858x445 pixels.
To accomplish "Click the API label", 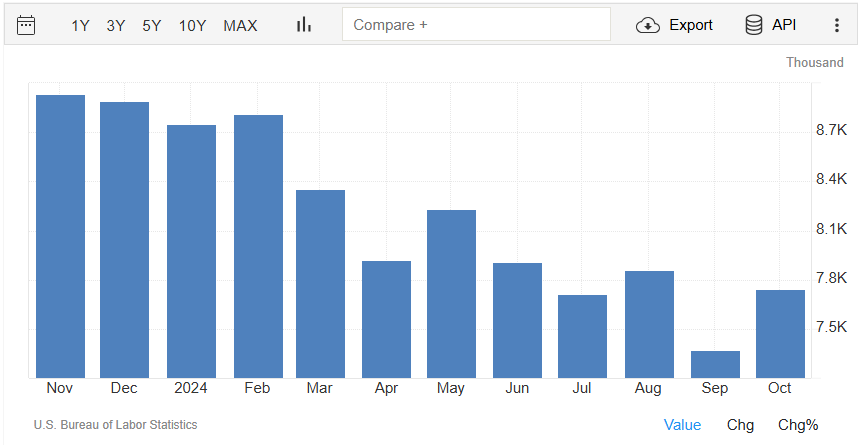I will pos(784,25).
